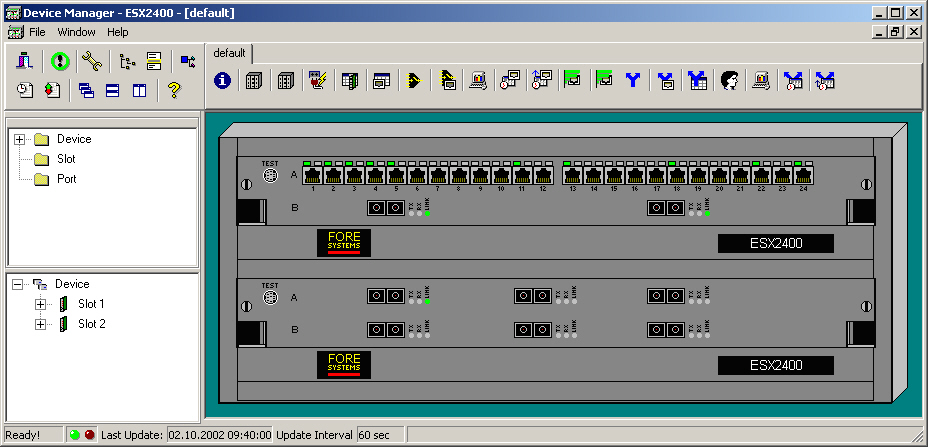The width and height of the screenshot is (928, 447).
Task: Select the Port folder in tree
Action: tap(66, 179)
